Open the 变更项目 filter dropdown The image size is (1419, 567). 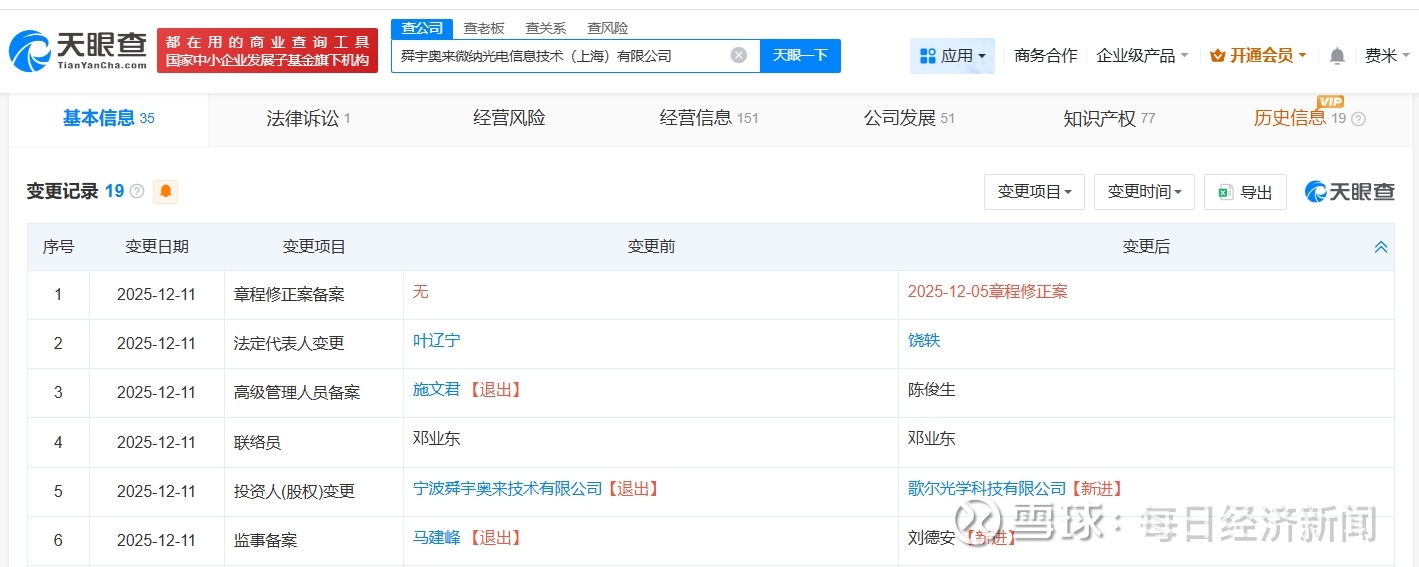pos(1034,191)
